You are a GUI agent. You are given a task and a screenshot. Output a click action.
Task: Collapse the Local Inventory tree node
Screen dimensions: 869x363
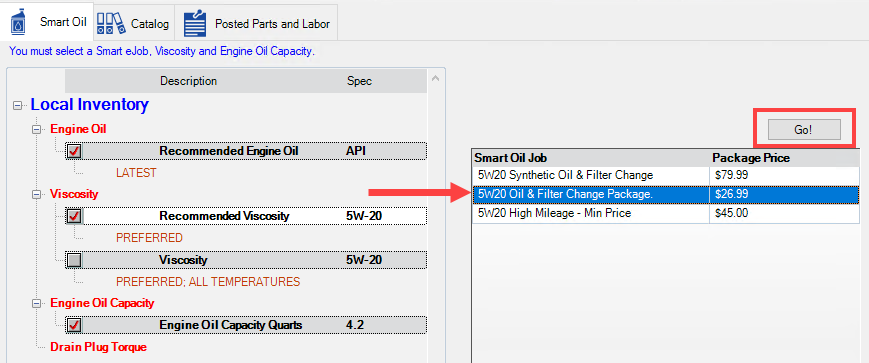pyautogui.click(x=18, y=105)
